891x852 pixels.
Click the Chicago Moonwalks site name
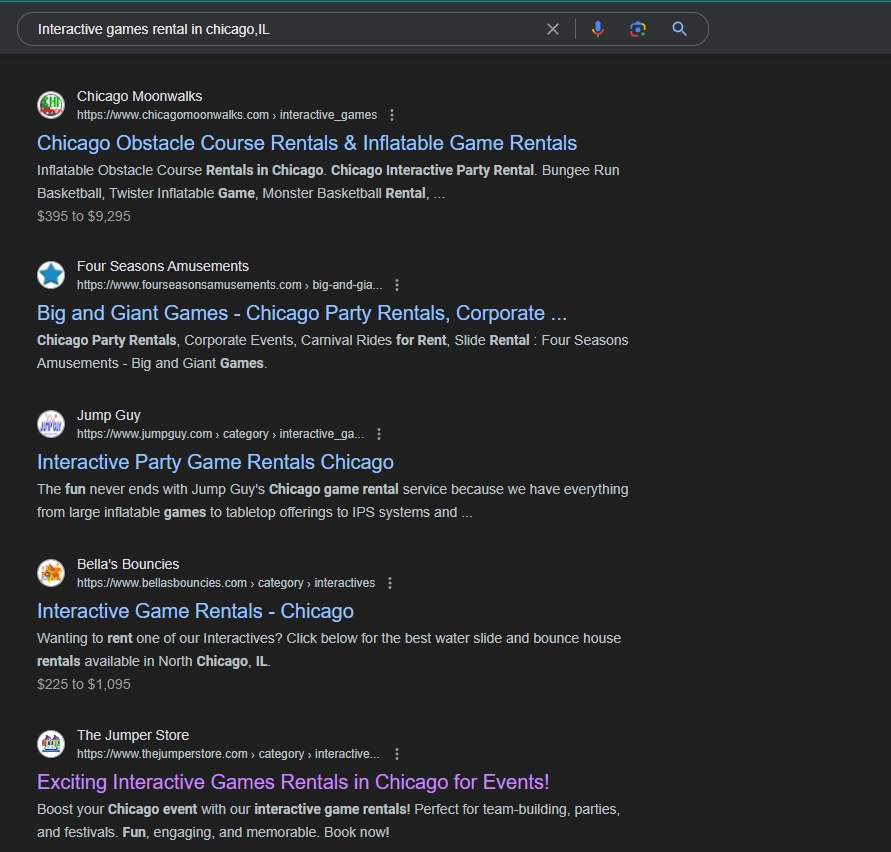tap(139, 97)
